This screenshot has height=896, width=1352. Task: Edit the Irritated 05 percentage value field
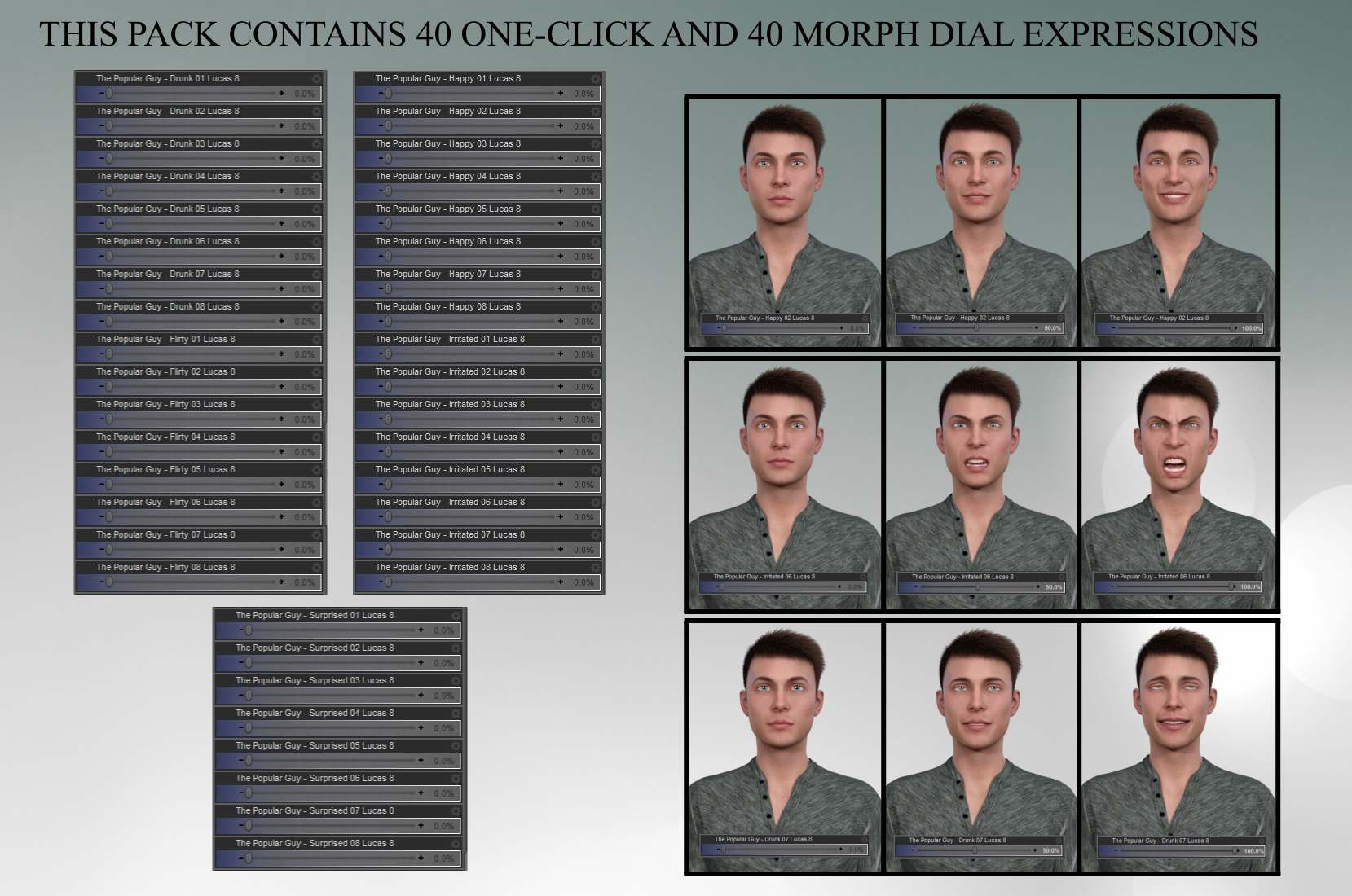coord(584,485)
